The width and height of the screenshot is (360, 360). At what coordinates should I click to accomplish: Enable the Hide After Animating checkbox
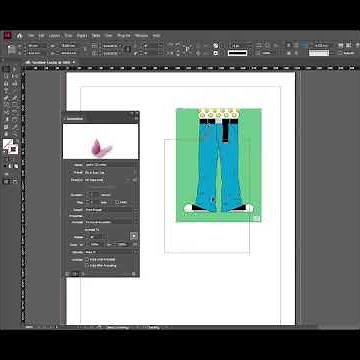point(87,266)
